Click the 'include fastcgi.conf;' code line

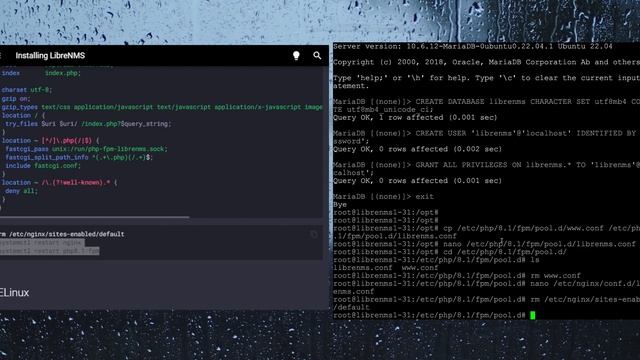pyautogui.click(x=43, y=166)
